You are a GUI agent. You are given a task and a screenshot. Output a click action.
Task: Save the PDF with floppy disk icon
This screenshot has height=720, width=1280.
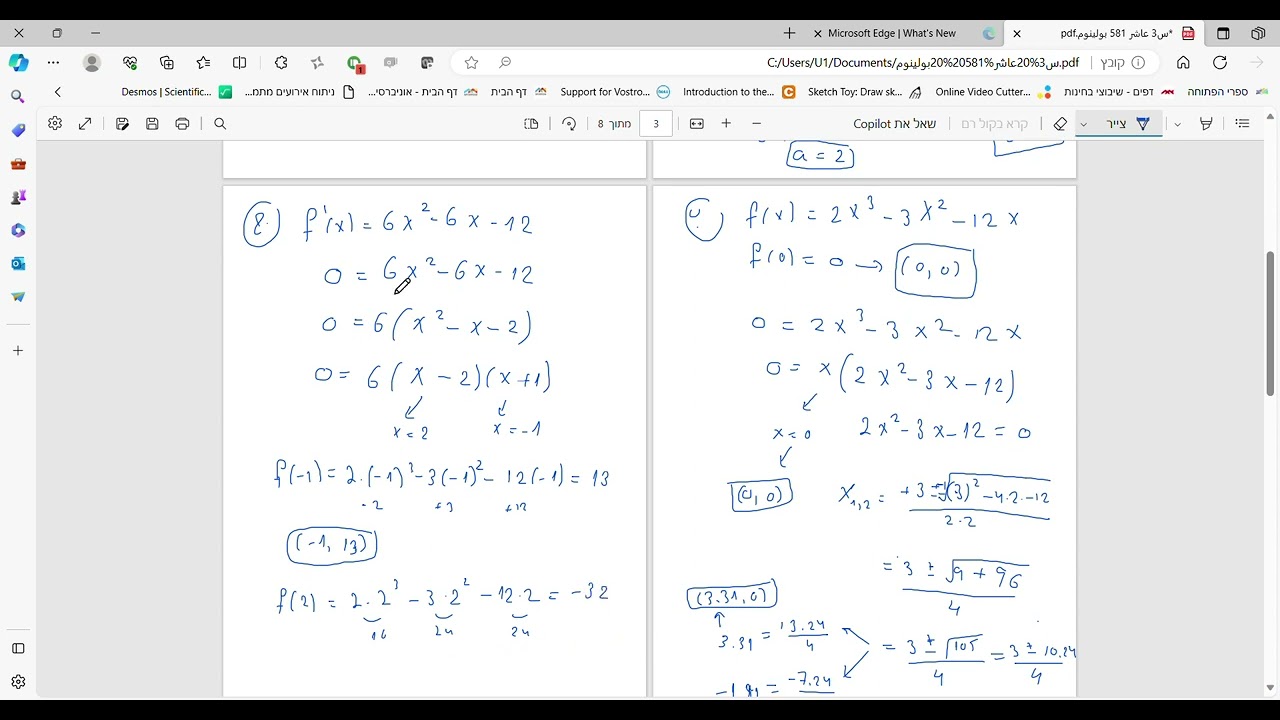[x=152, y=124]
